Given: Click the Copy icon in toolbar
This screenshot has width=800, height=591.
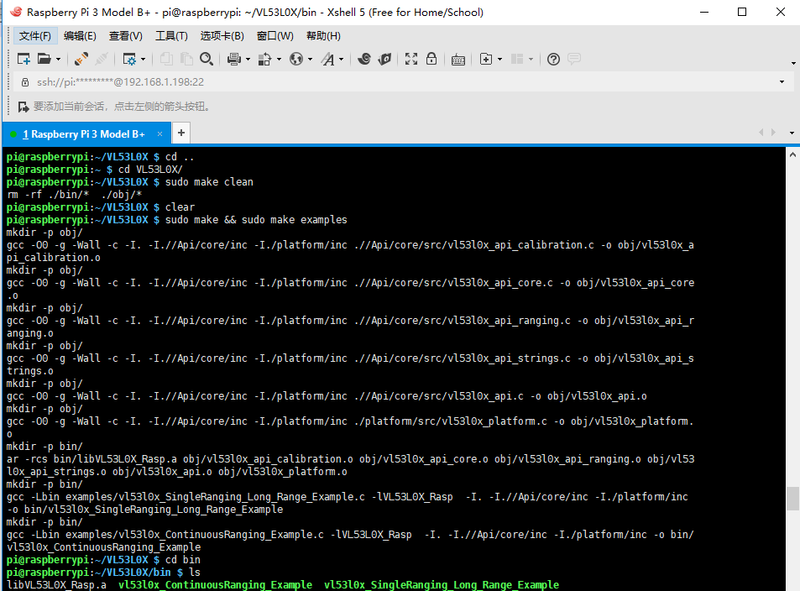Looking at the screenshot, I should coord(166,59).
